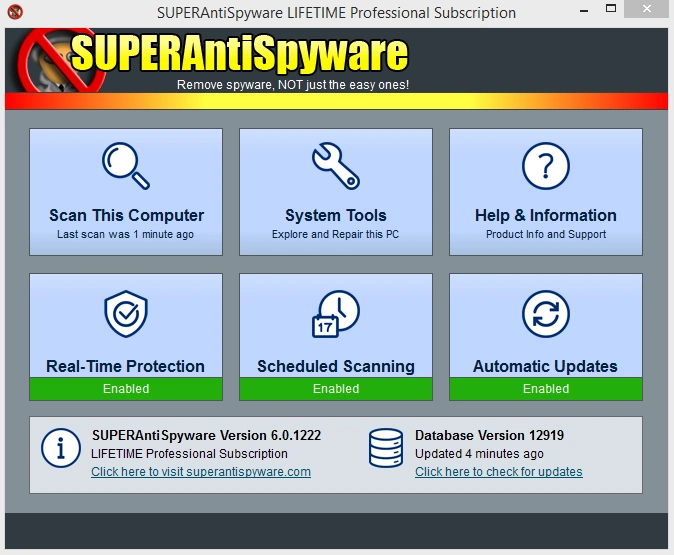The height and width of the screenshot is (555, 674).
Task: Click 'Last scan was 1 minute ago' text
Action: (126, 234)
